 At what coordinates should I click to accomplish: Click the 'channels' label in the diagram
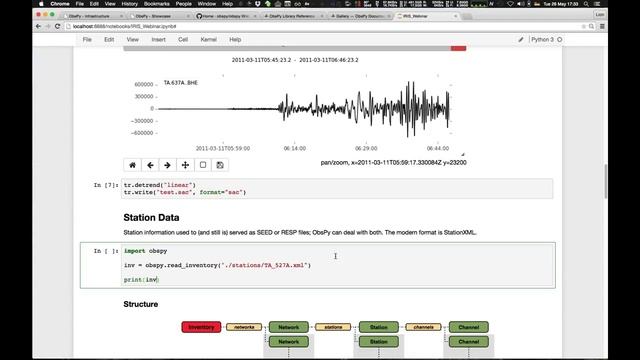(x=423, y=327)
